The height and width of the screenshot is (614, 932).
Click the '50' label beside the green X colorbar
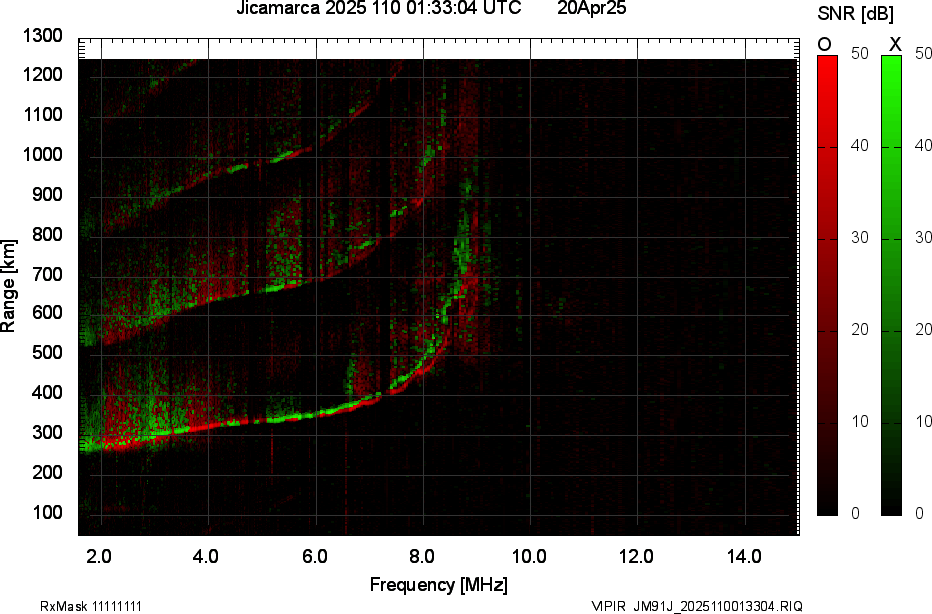click(923, 53)
